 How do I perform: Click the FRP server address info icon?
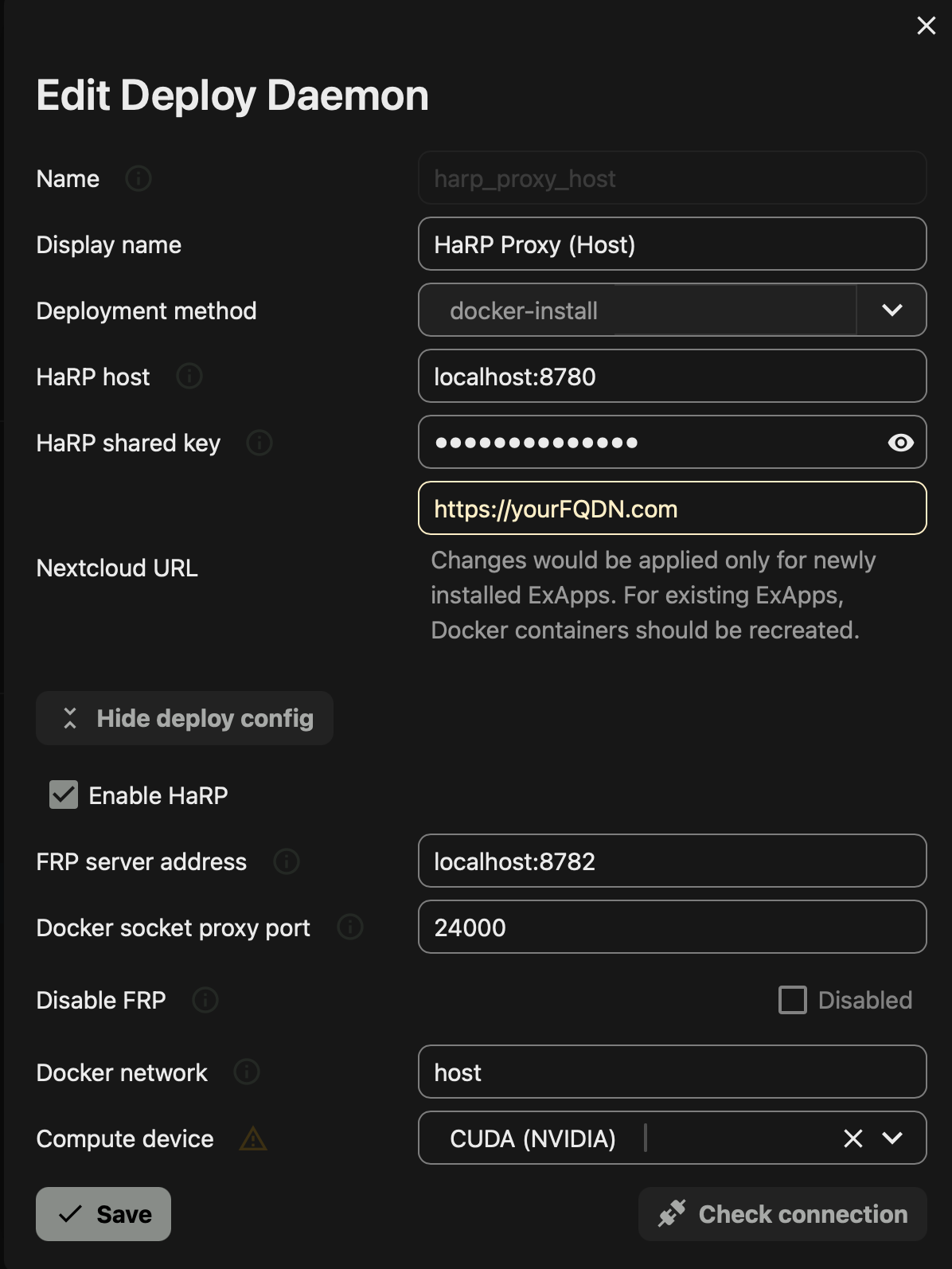pyautogui.click(x=287, y=861)
